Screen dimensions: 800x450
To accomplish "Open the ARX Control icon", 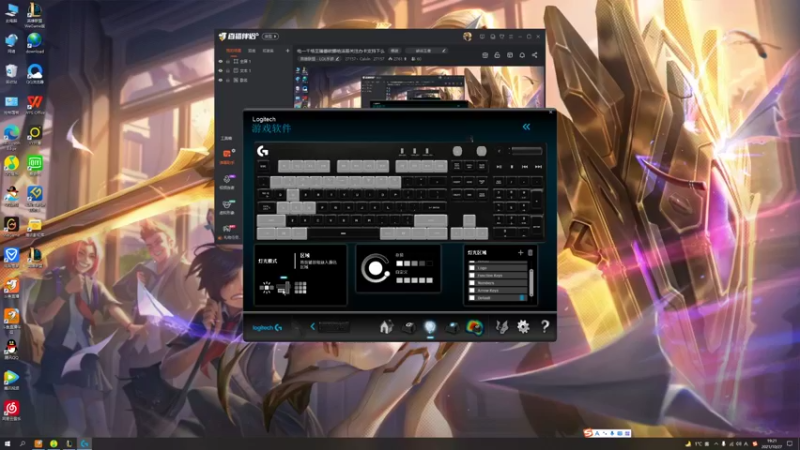I will [502, 327].
